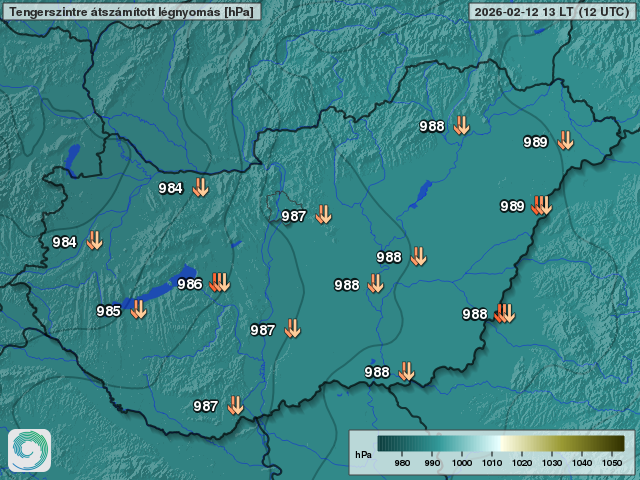Click the arrow beside the southernmost 988 reading
The image size is (640, 480).
pos(406,372)
